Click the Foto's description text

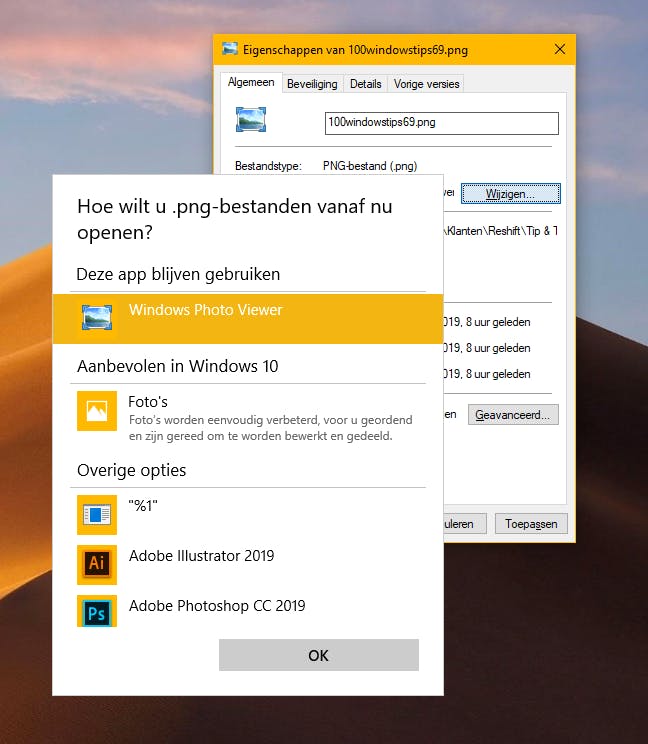point(270,428)
